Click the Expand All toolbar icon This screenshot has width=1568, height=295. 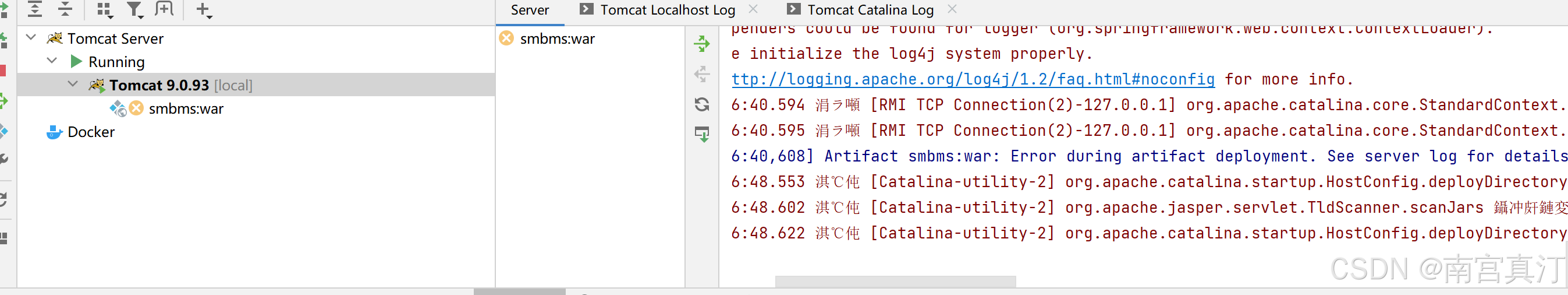point(36,9)
